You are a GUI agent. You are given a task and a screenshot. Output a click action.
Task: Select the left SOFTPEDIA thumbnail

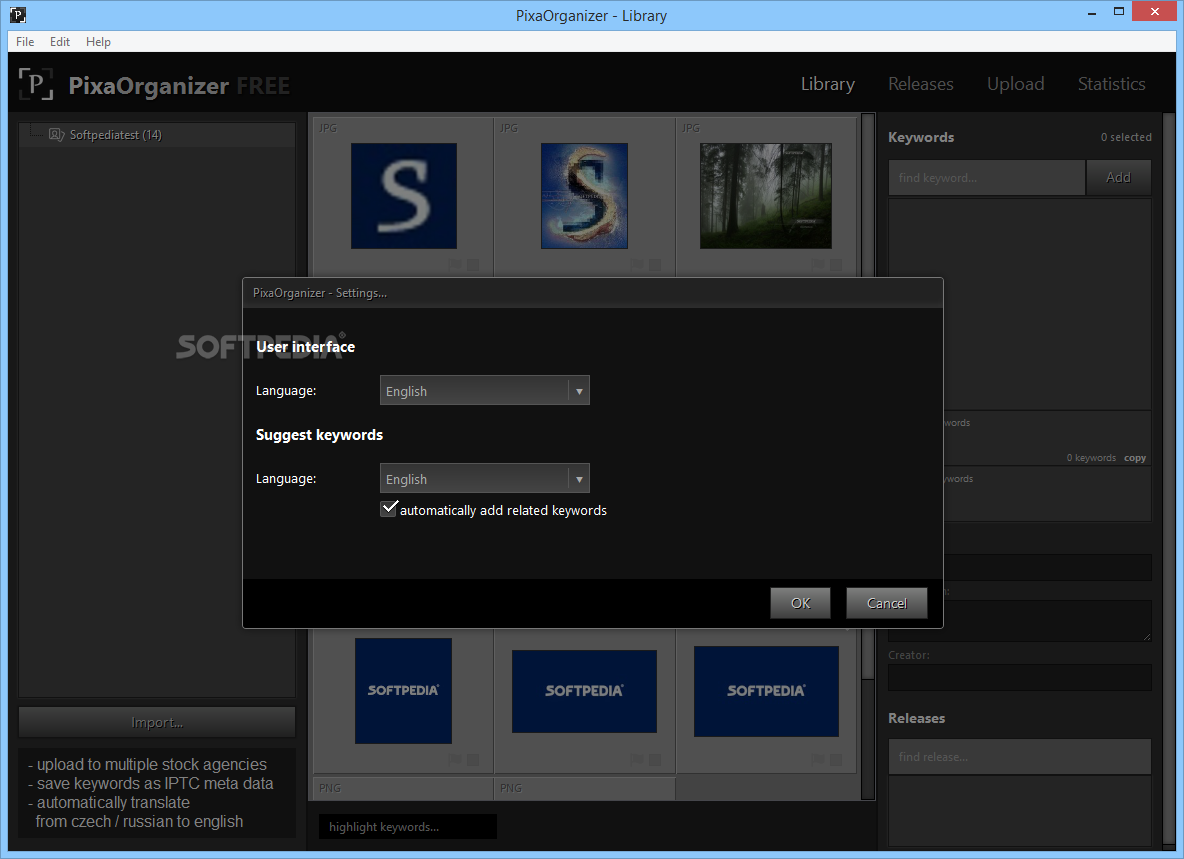(x=403, y=691)
